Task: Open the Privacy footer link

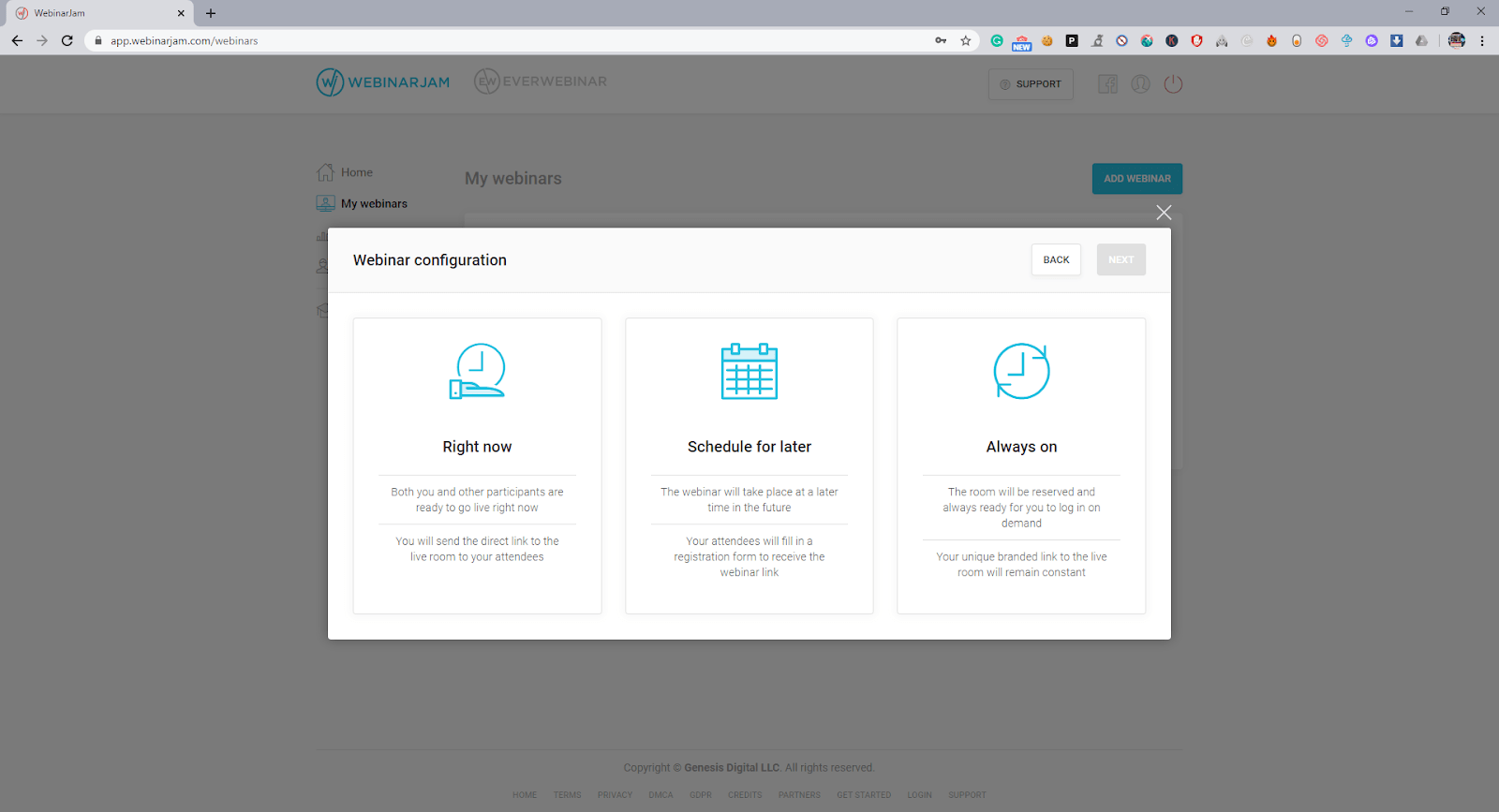Action: tap(615, 795)
